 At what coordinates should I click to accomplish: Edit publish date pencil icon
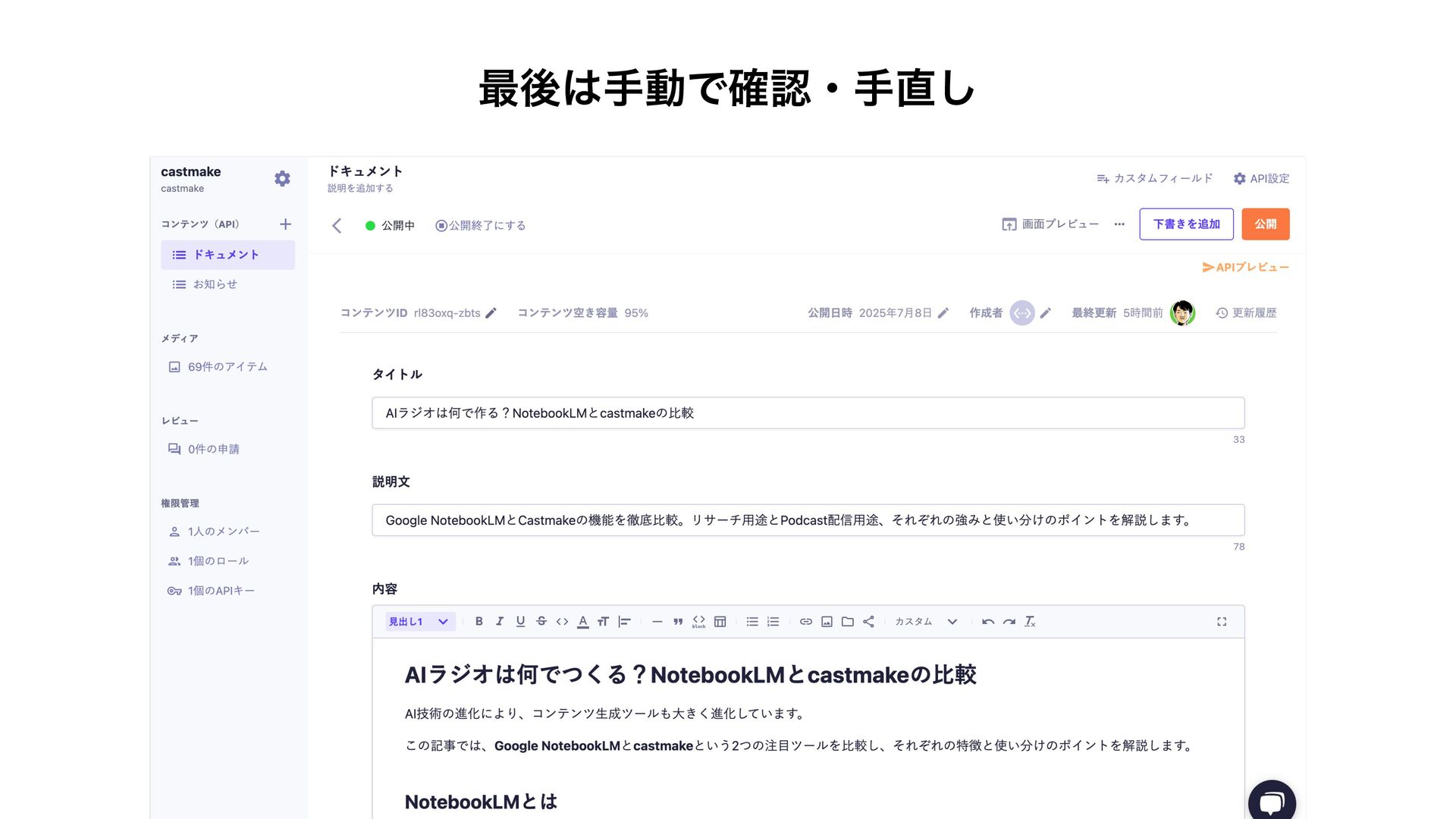(943, 313)
